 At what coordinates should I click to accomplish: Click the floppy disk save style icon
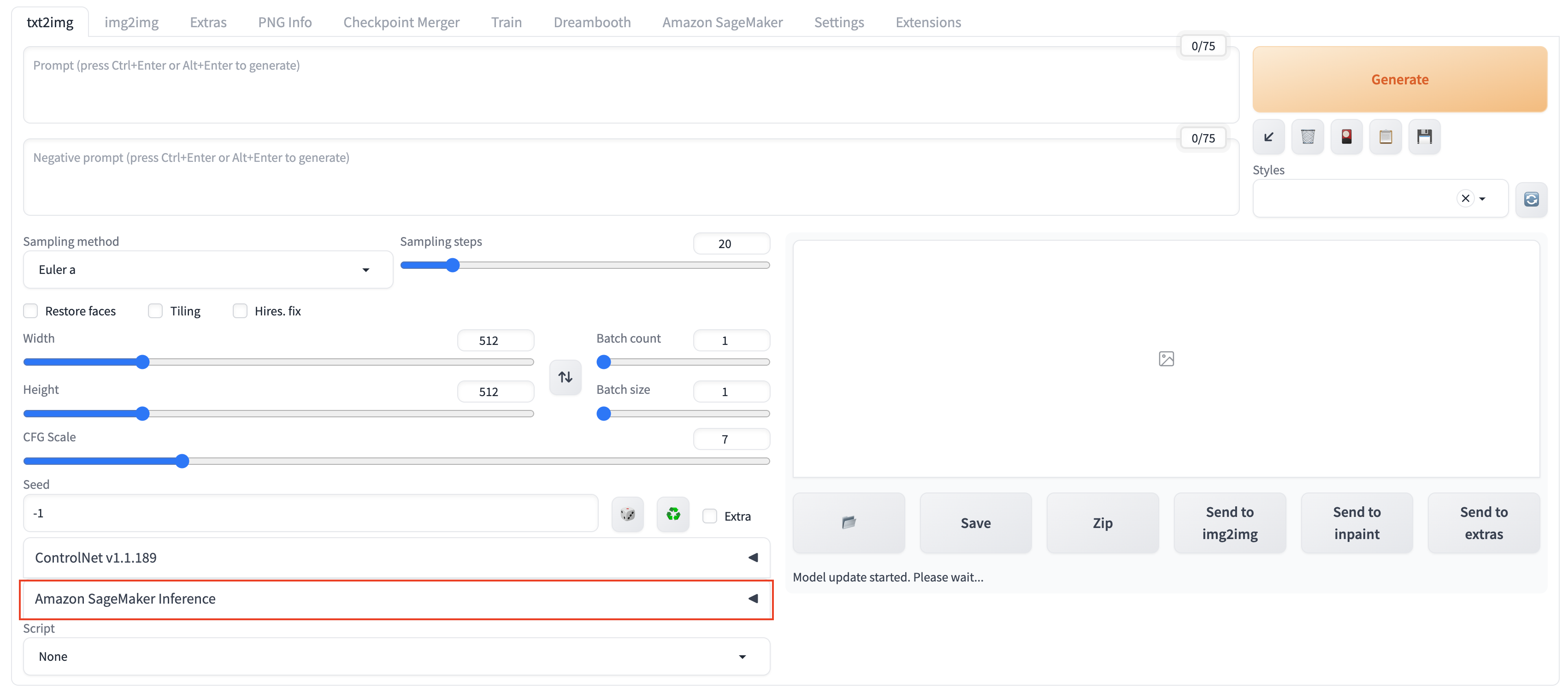1424,136
